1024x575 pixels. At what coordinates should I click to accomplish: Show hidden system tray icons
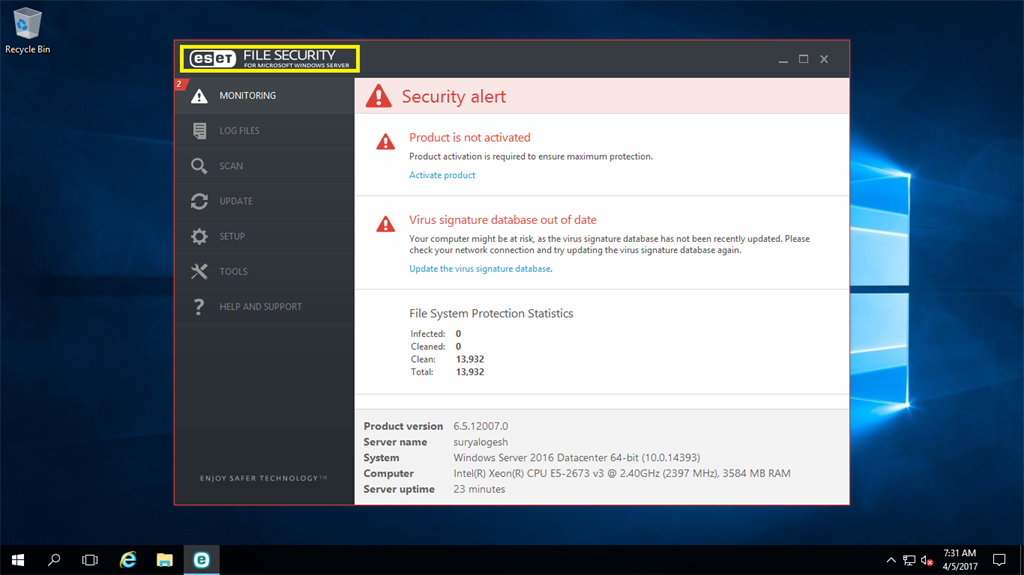(x=890, y=560)
